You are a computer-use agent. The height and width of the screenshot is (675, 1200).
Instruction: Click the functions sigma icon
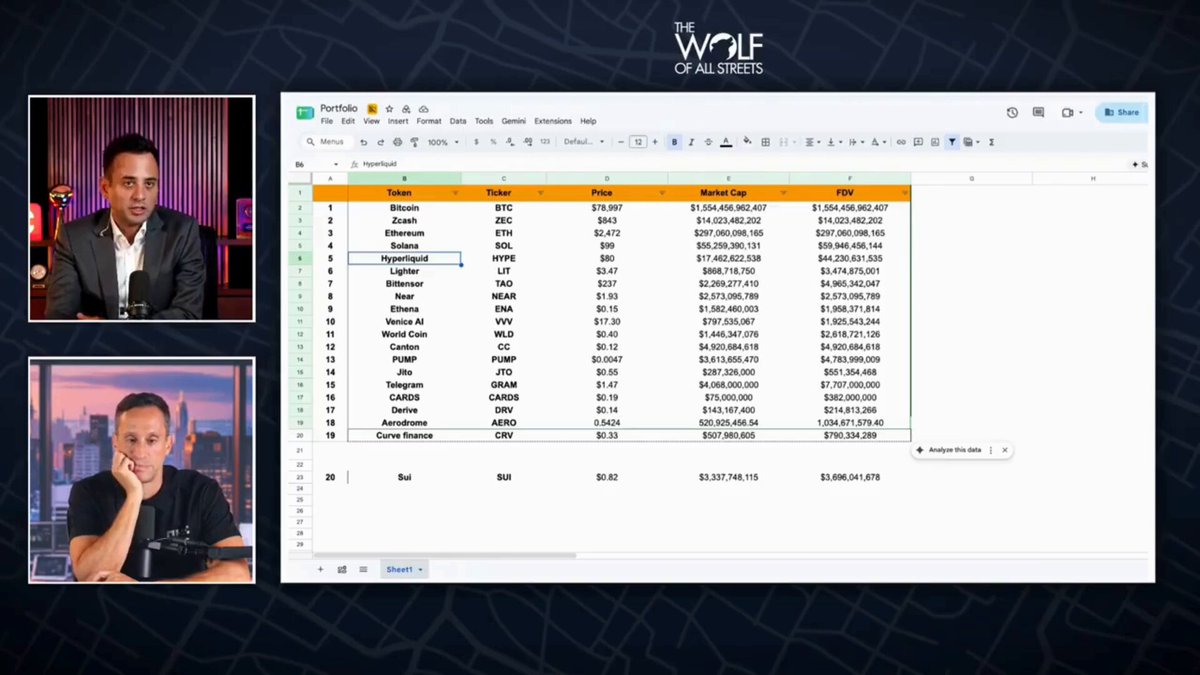pyautogui.click(x=991, y=142)
